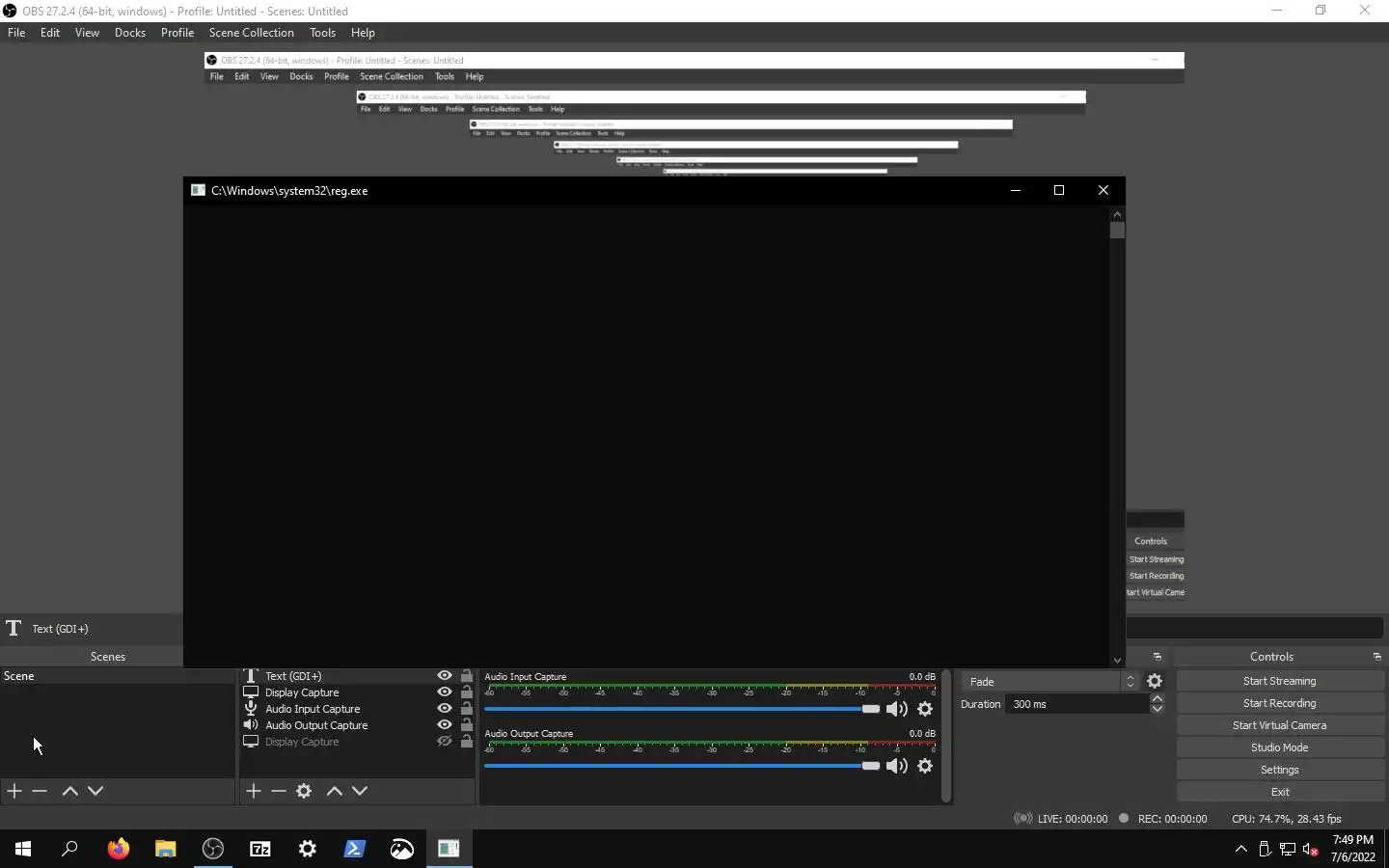Open taskbar search magnifier
The height and width of the screenshot is (868, 1389).
coord(69,849)
